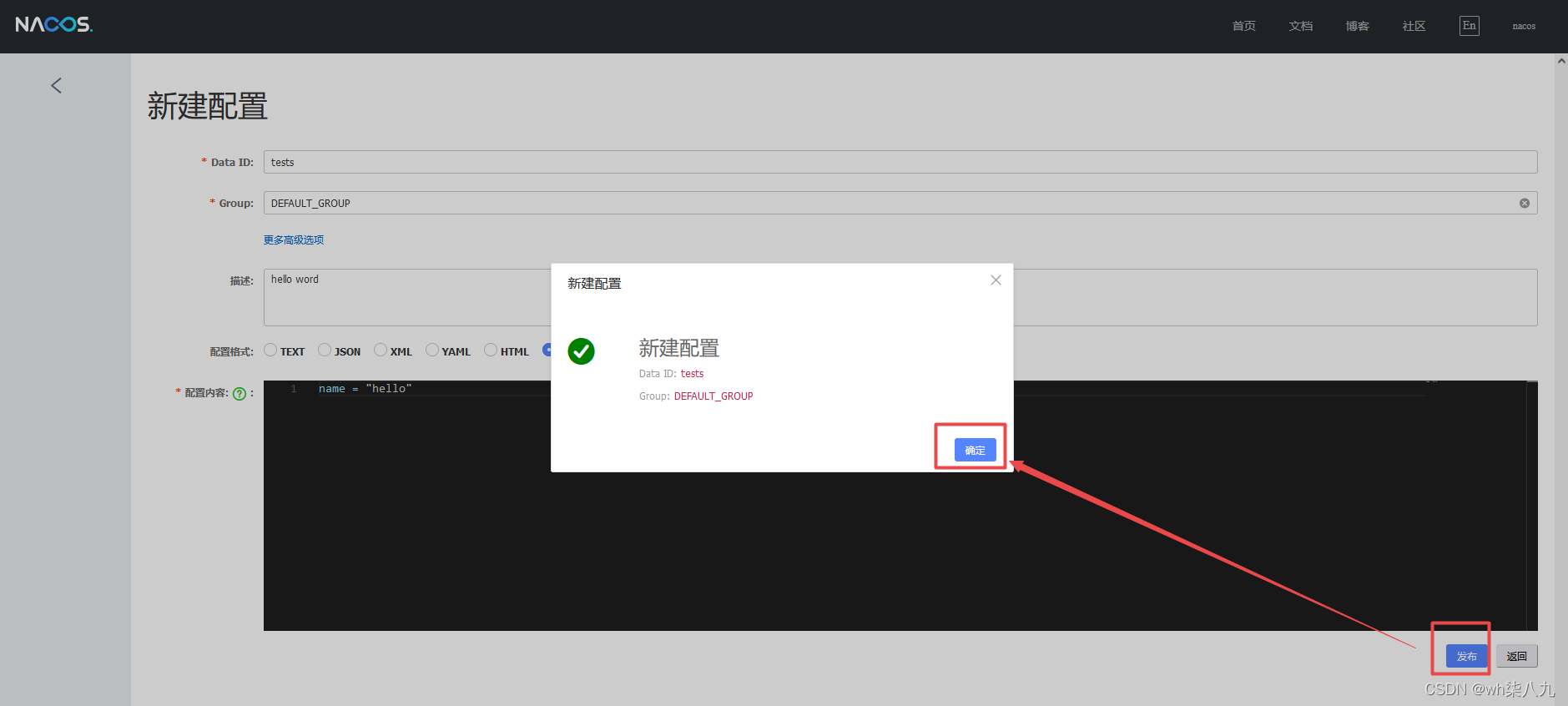Click code line name = "hello"
1568x706 pixels.
pos(365,389)
